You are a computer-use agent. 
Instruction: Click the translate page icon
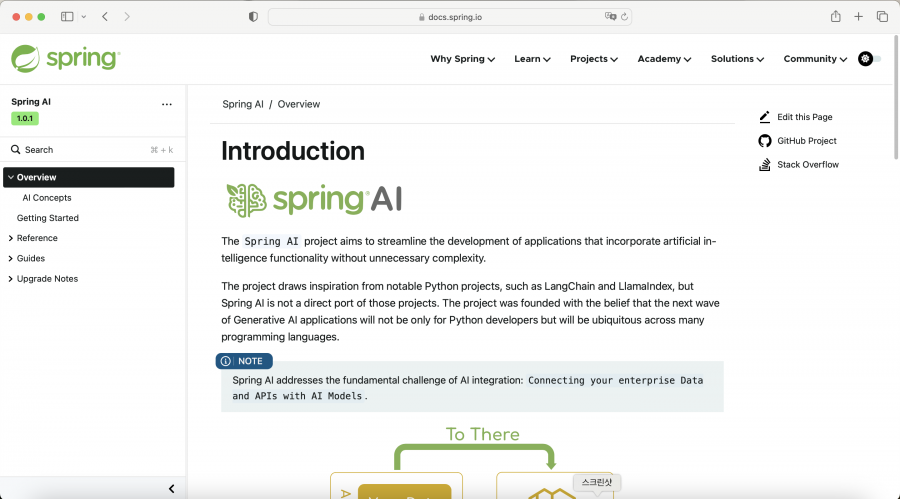coord(610,17)
